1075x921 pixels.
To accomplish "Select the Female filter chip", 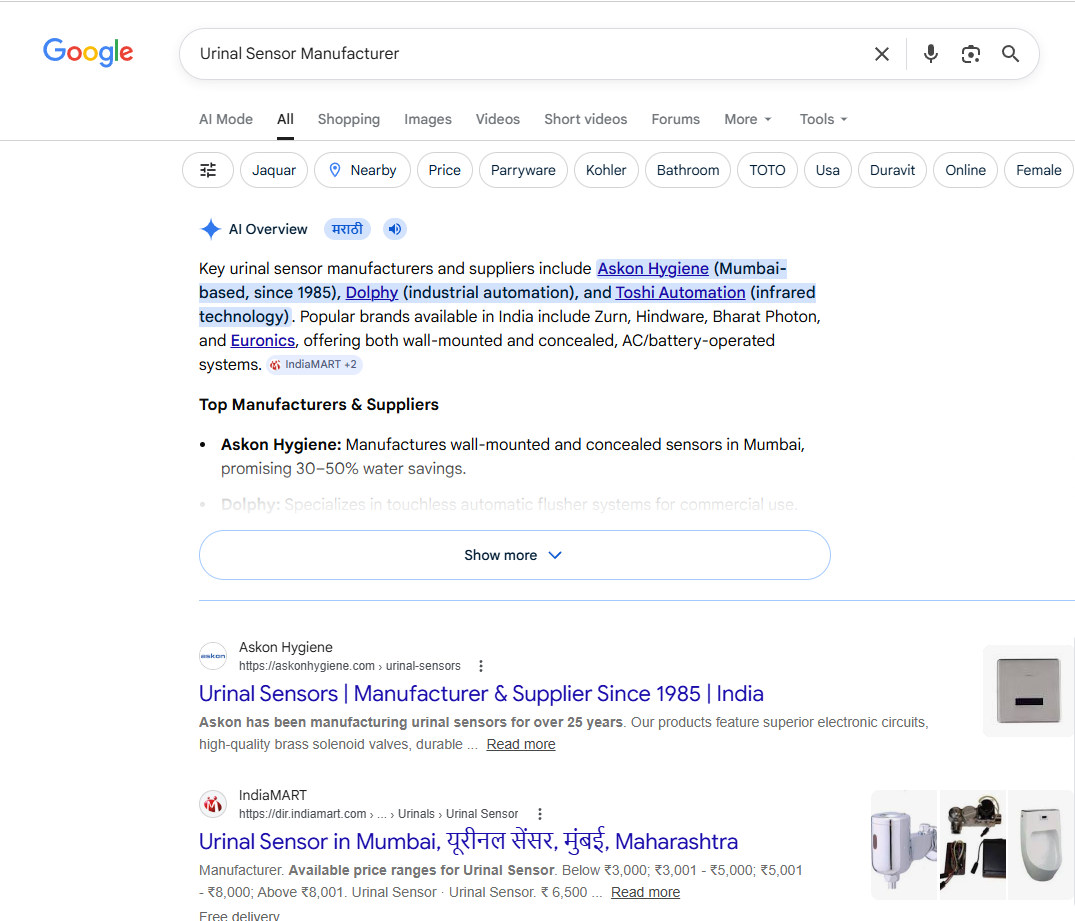I will click(1039, 170).
